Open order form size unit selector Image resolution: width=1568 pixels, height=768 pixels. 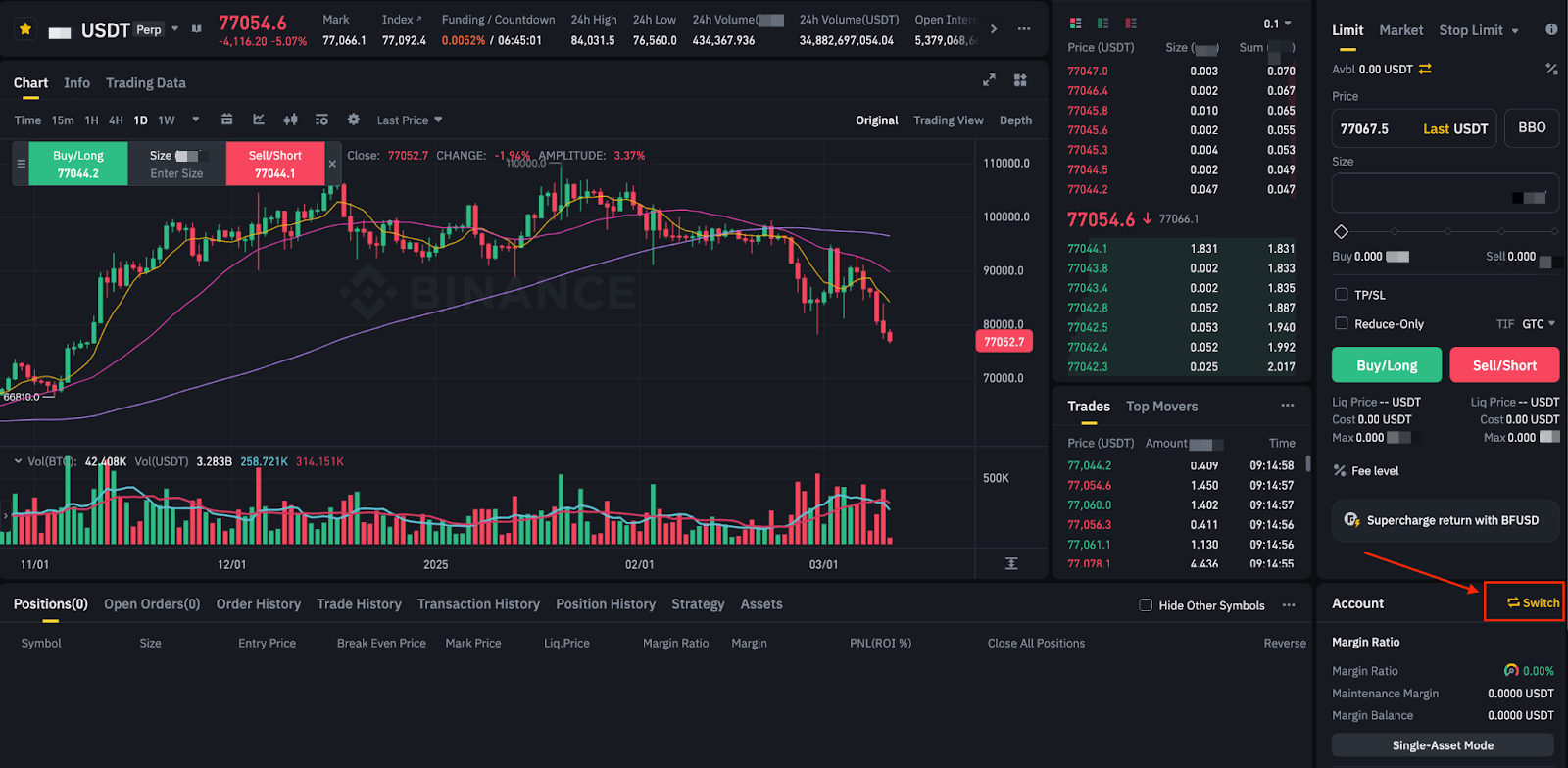[1529, 198]
